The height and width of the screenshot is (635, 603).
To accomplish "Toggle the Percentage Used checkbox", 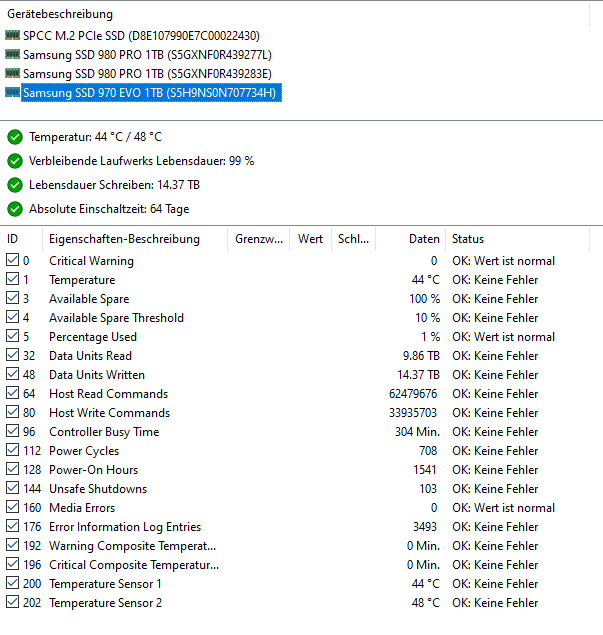I will (13, 336).
